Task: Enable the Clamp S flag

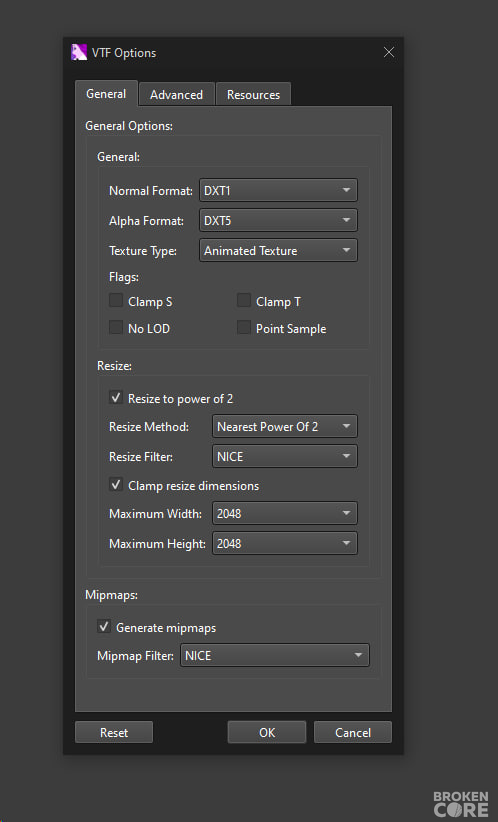Action: click(116, 300)
